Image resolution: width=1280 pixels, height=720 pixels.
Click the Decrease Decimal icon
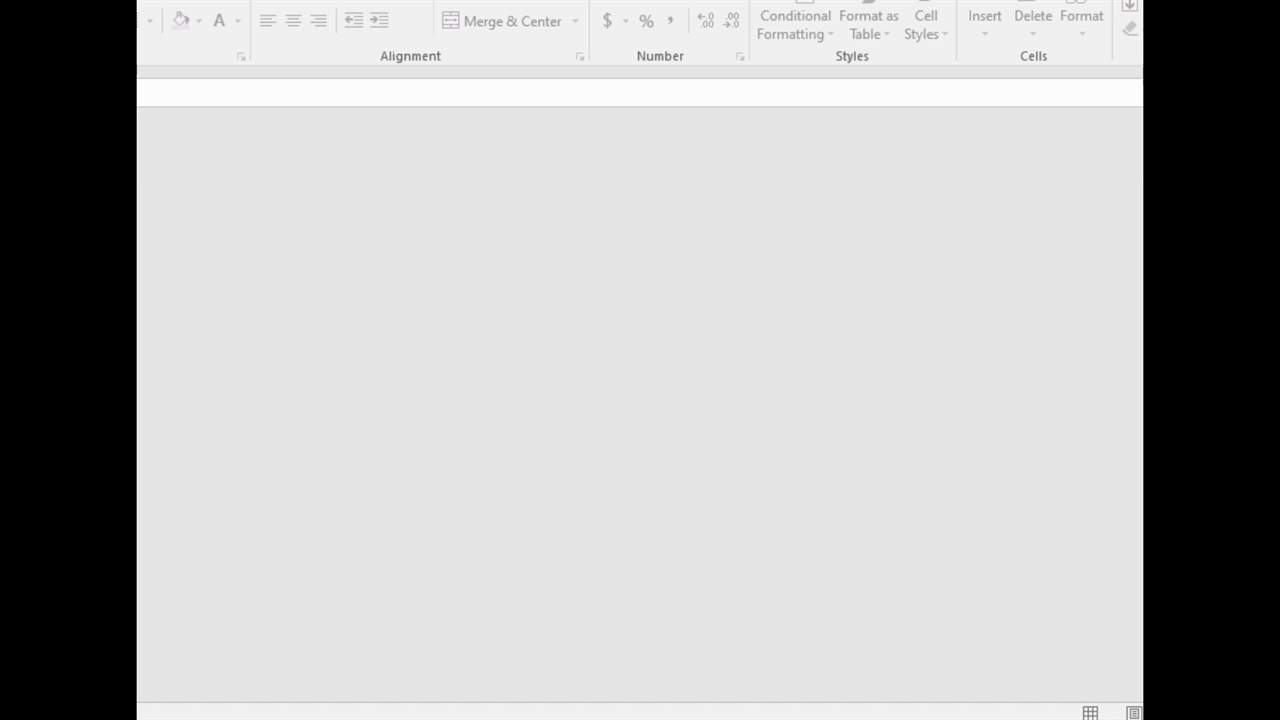pos(731,21)
